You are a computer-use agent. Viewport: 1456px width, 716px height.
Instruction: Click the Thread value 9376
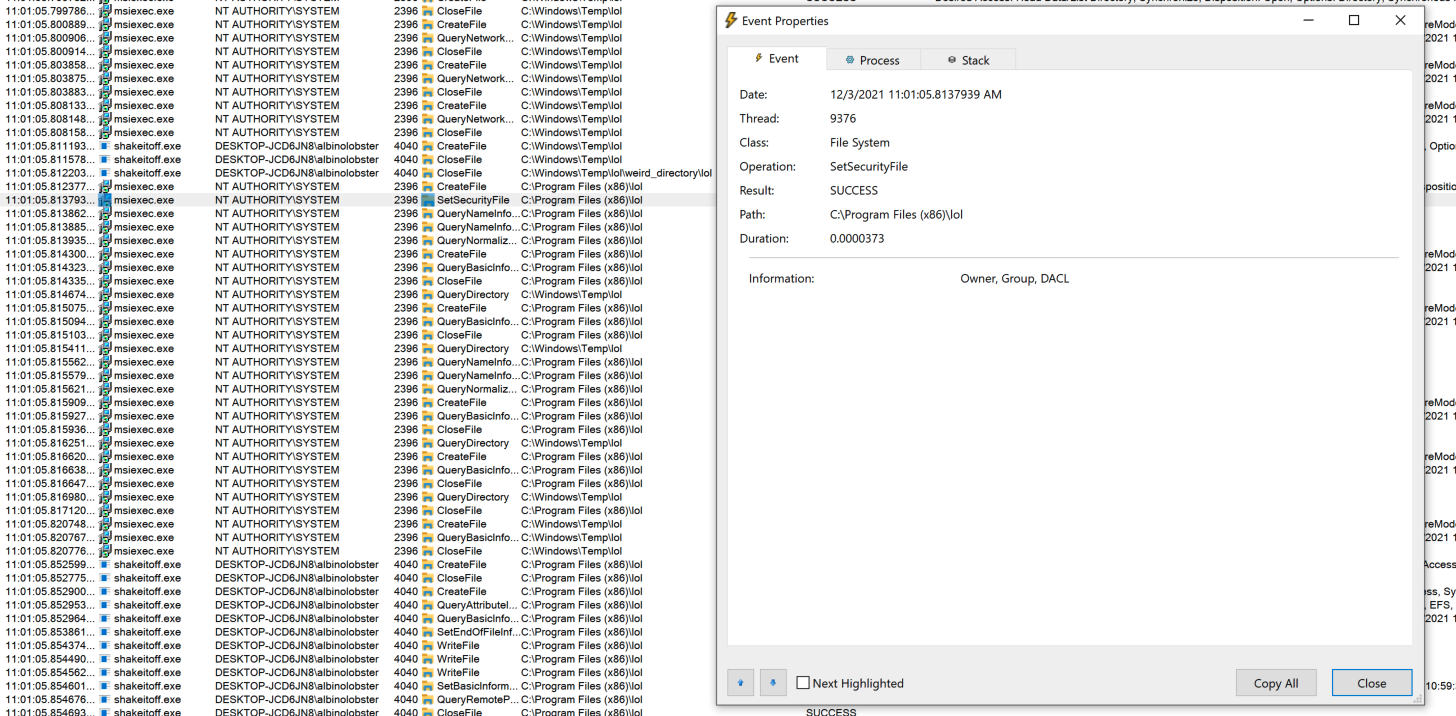coord(843,119)
